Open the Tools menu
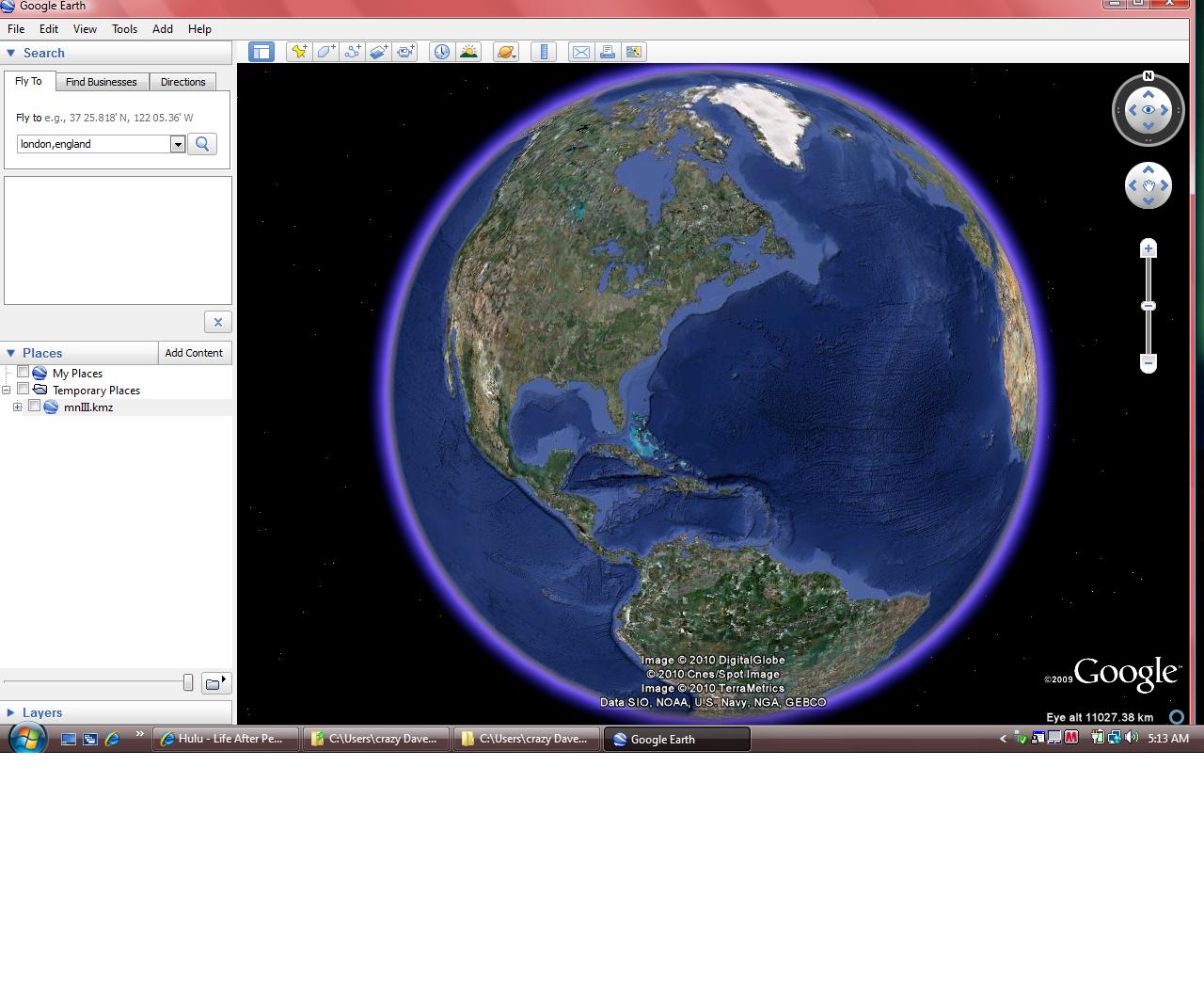Image resolution: width=1204 pixels, height=1006 pixels. click(124, 29)
